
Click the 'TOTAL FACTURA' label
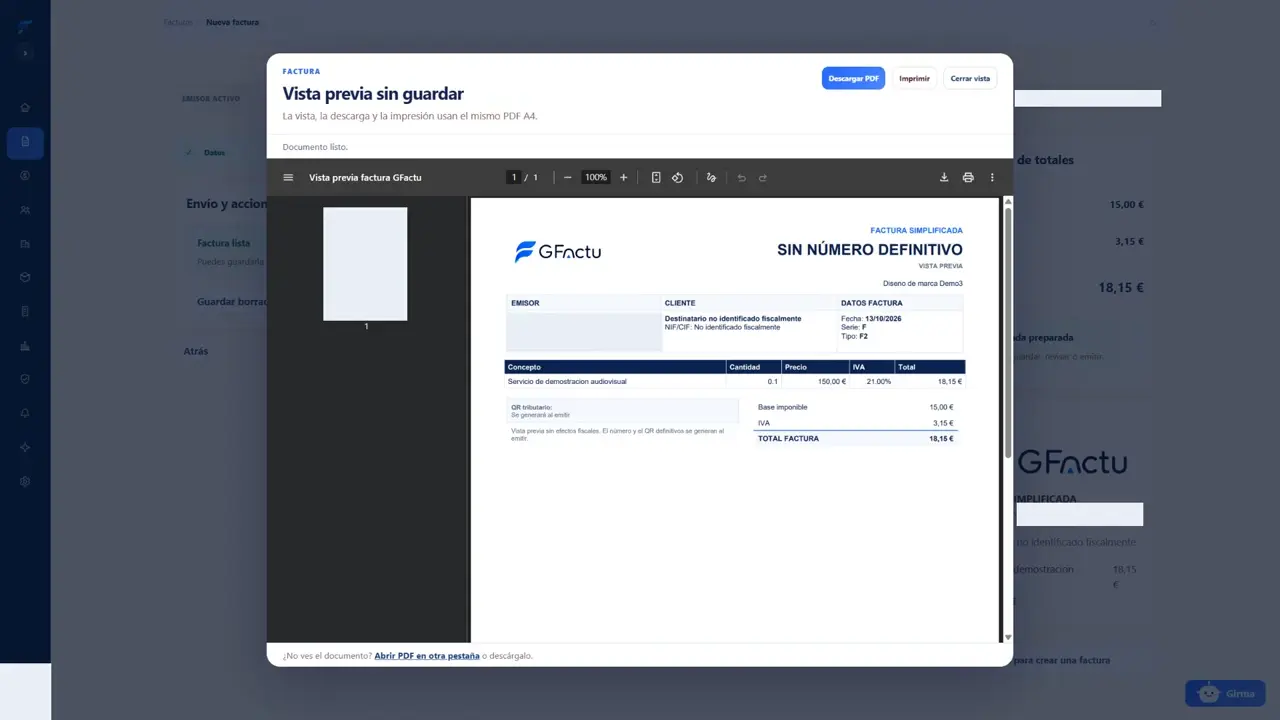coord(788,438)
